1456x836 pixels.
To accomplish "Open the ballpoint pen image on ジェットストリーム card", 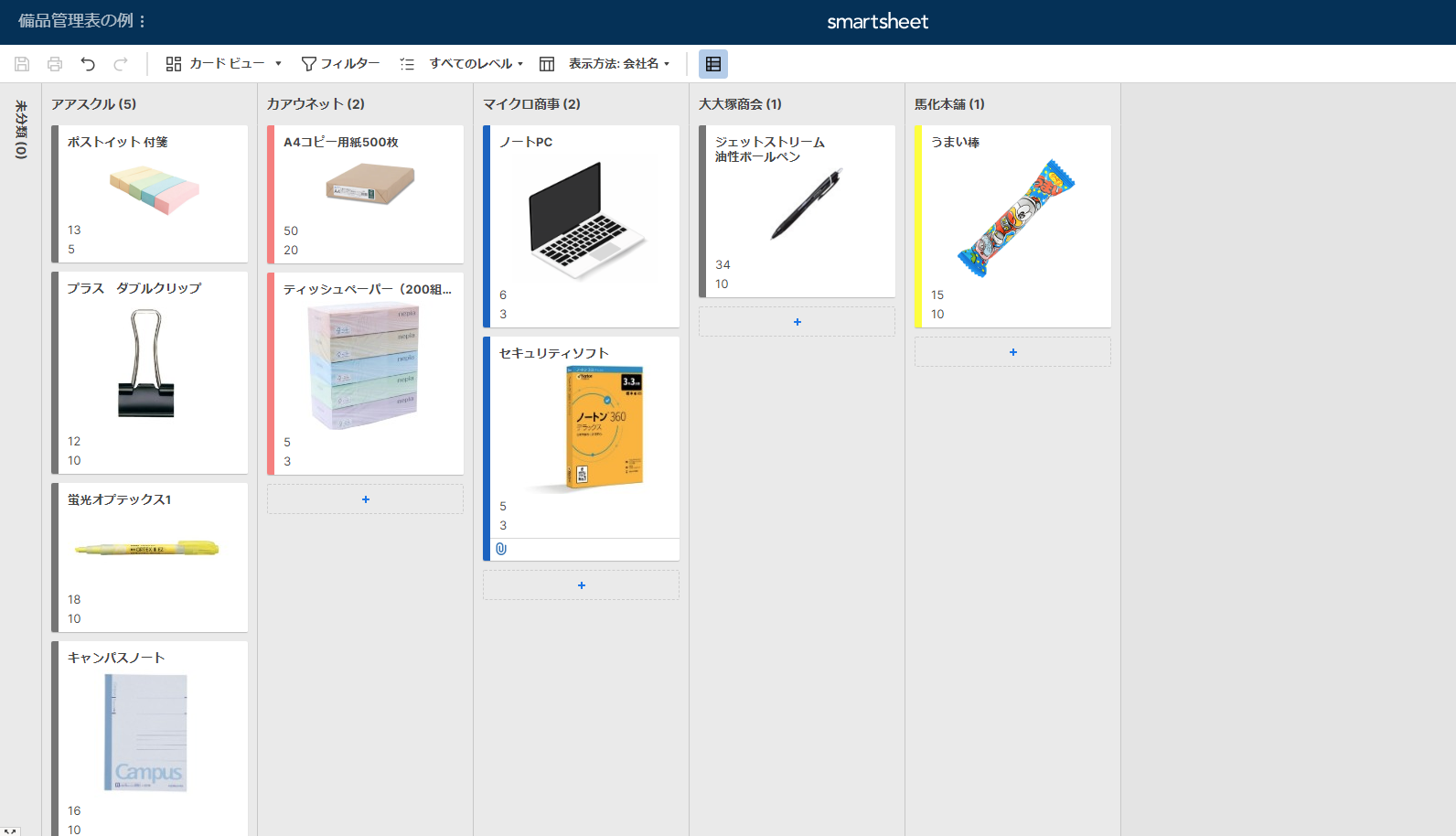I will pyautogui.click(x=807, y=203).
